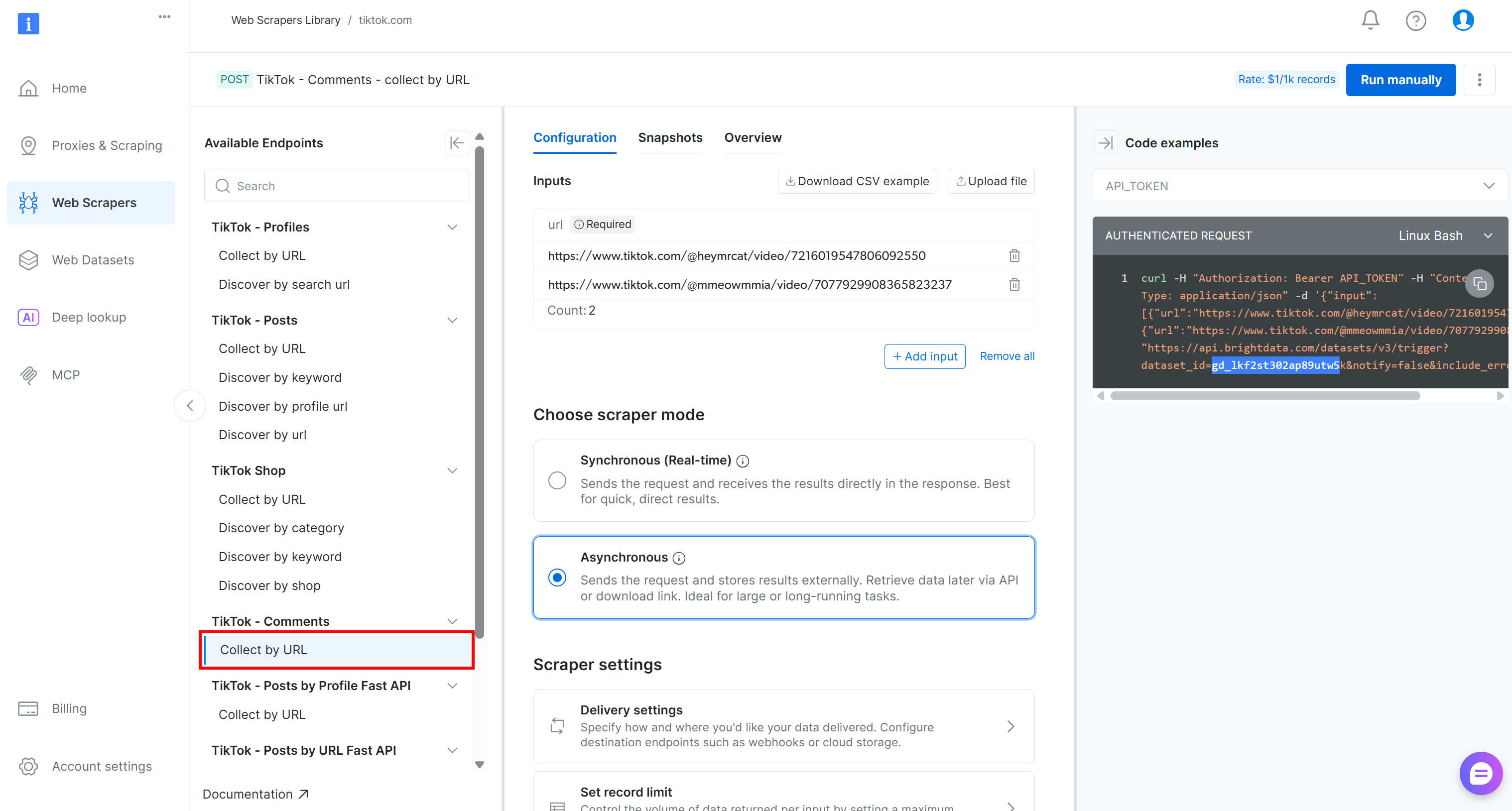
Task: Collapse the Available Endpoints panel
Action: 457,142
